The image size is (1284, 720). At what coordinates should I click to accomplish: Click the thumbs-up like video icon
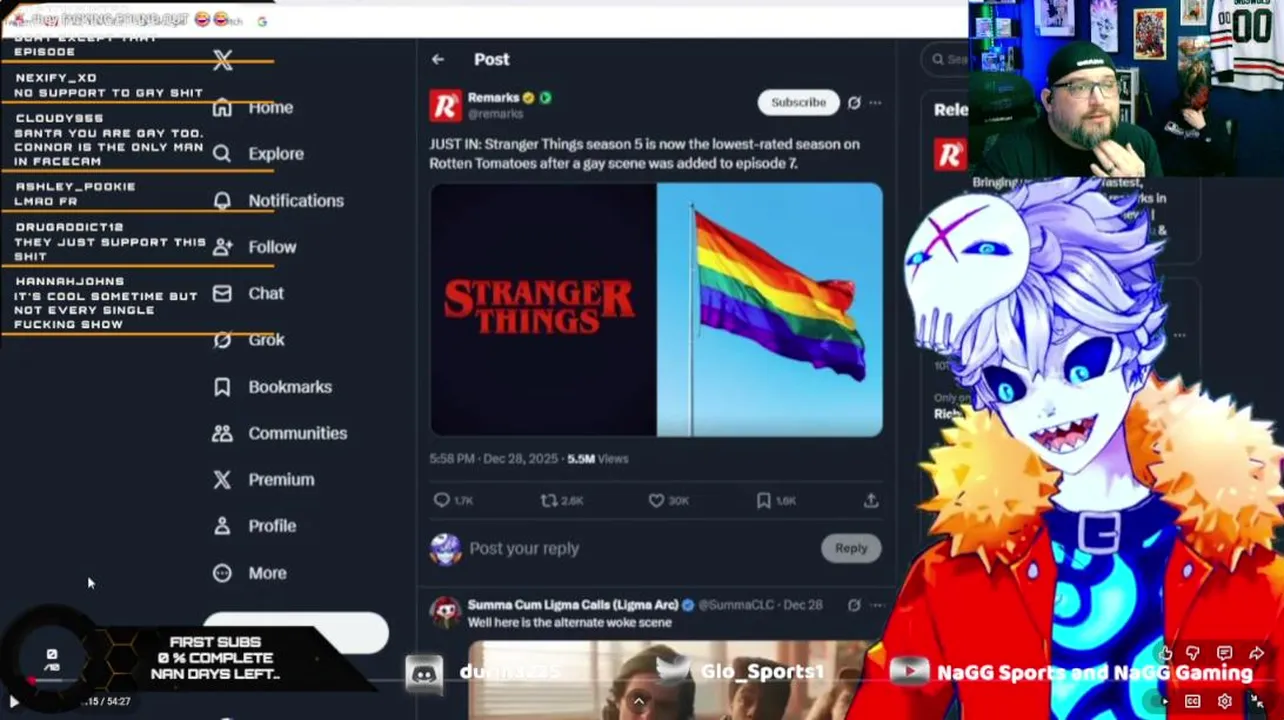tap(1165, 655)
